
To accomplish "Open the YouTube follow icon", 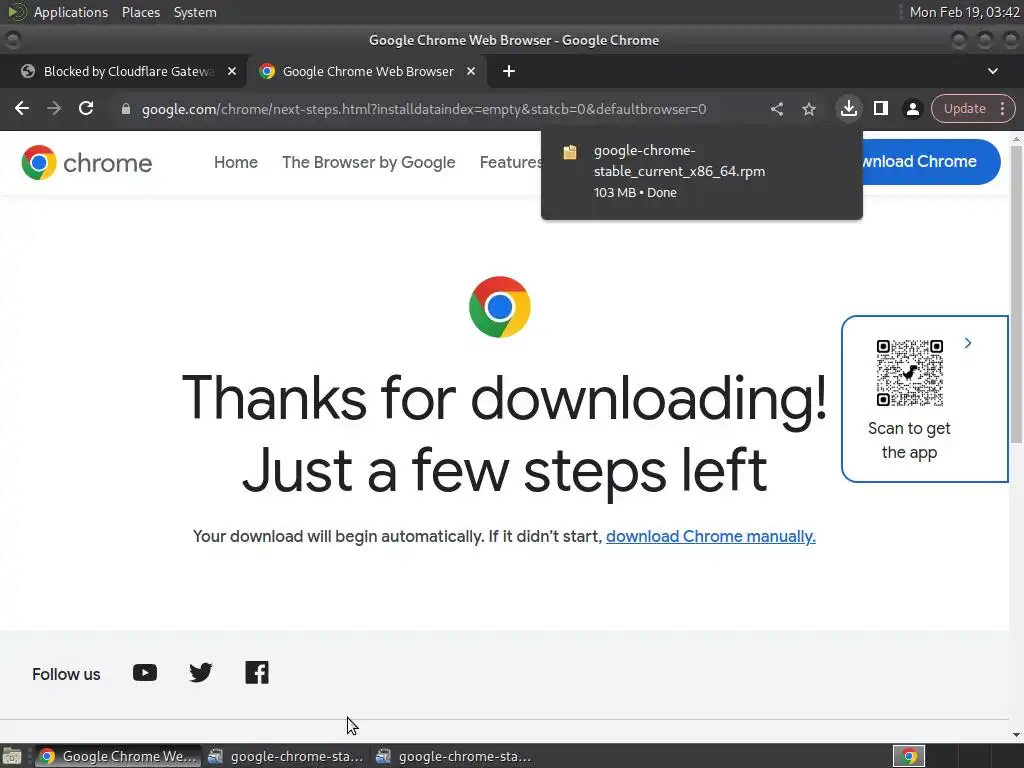I will pos(145,673).
